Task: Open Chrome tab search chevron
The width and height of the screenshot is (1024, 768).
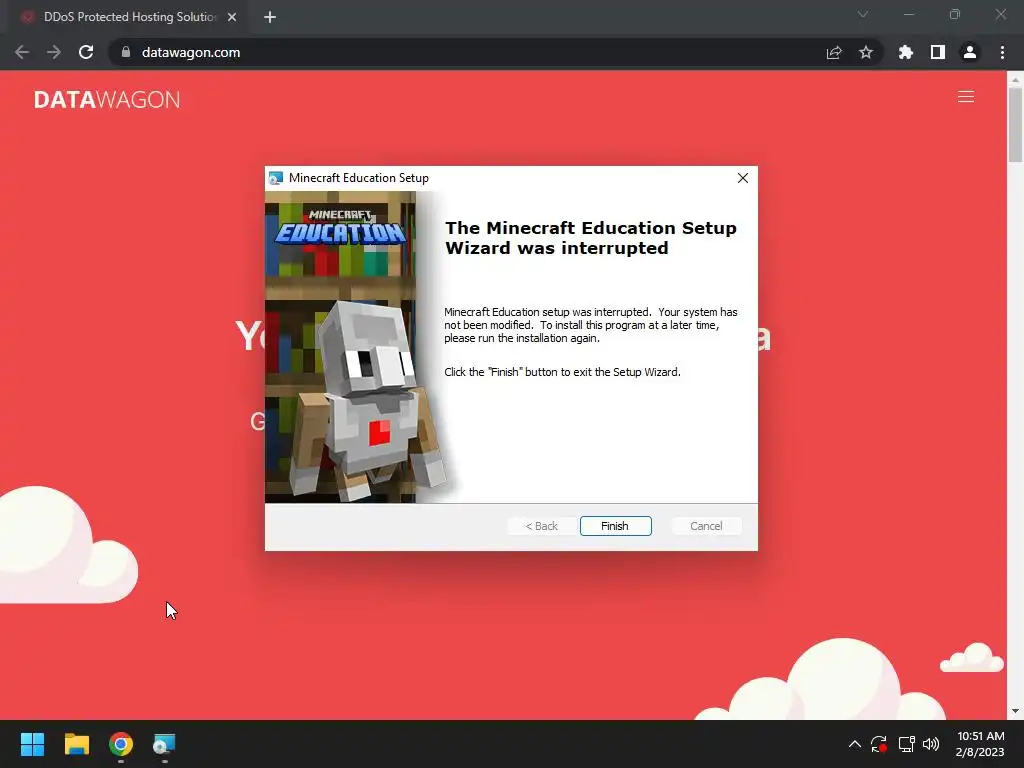Action: 863,14
